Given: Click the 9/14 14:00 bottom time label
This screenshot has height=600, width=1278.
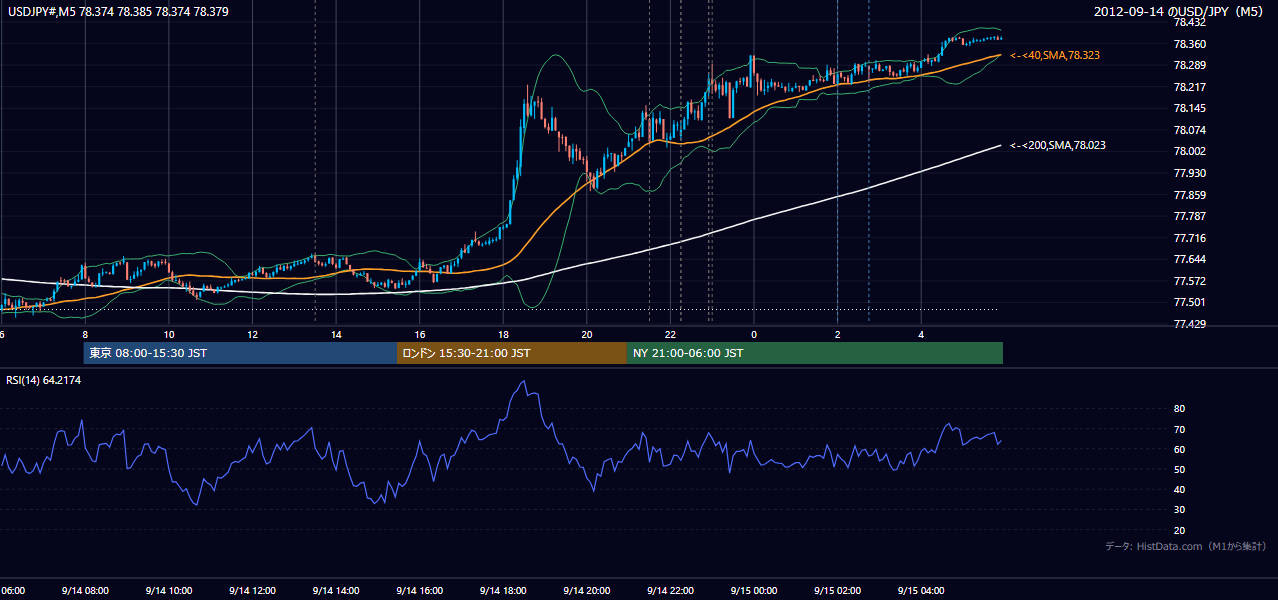Looking at the screenshot, I should (x=335, y=591).
